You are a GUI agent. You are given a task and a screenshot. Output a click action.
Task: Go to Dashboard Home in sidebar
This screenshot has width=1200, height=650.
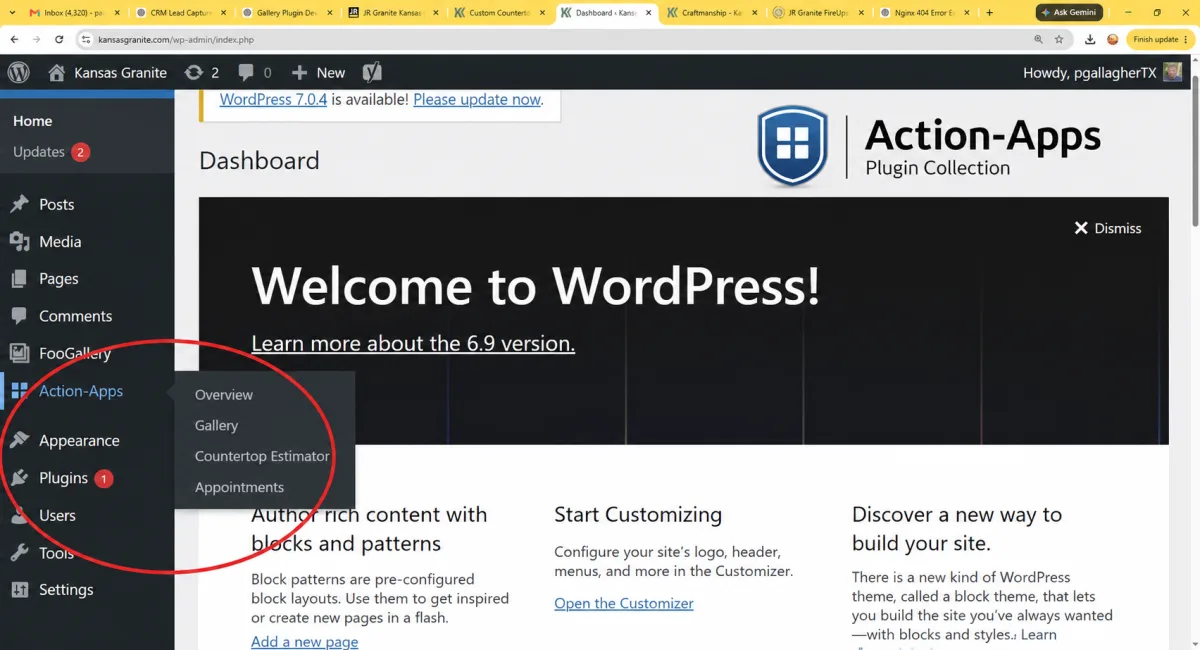[x=33, y=120]
